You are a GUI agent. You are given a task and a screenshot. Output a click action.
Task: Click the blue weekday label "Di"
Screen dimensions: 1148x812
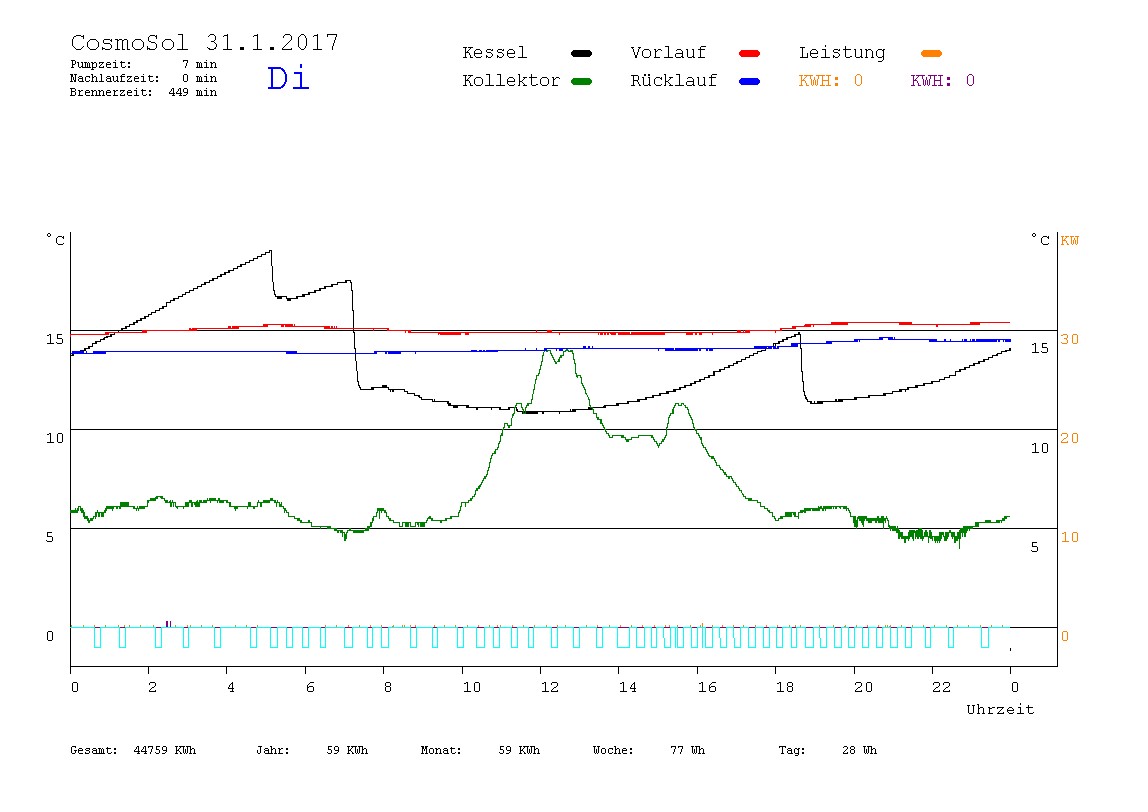coord(288,78)
